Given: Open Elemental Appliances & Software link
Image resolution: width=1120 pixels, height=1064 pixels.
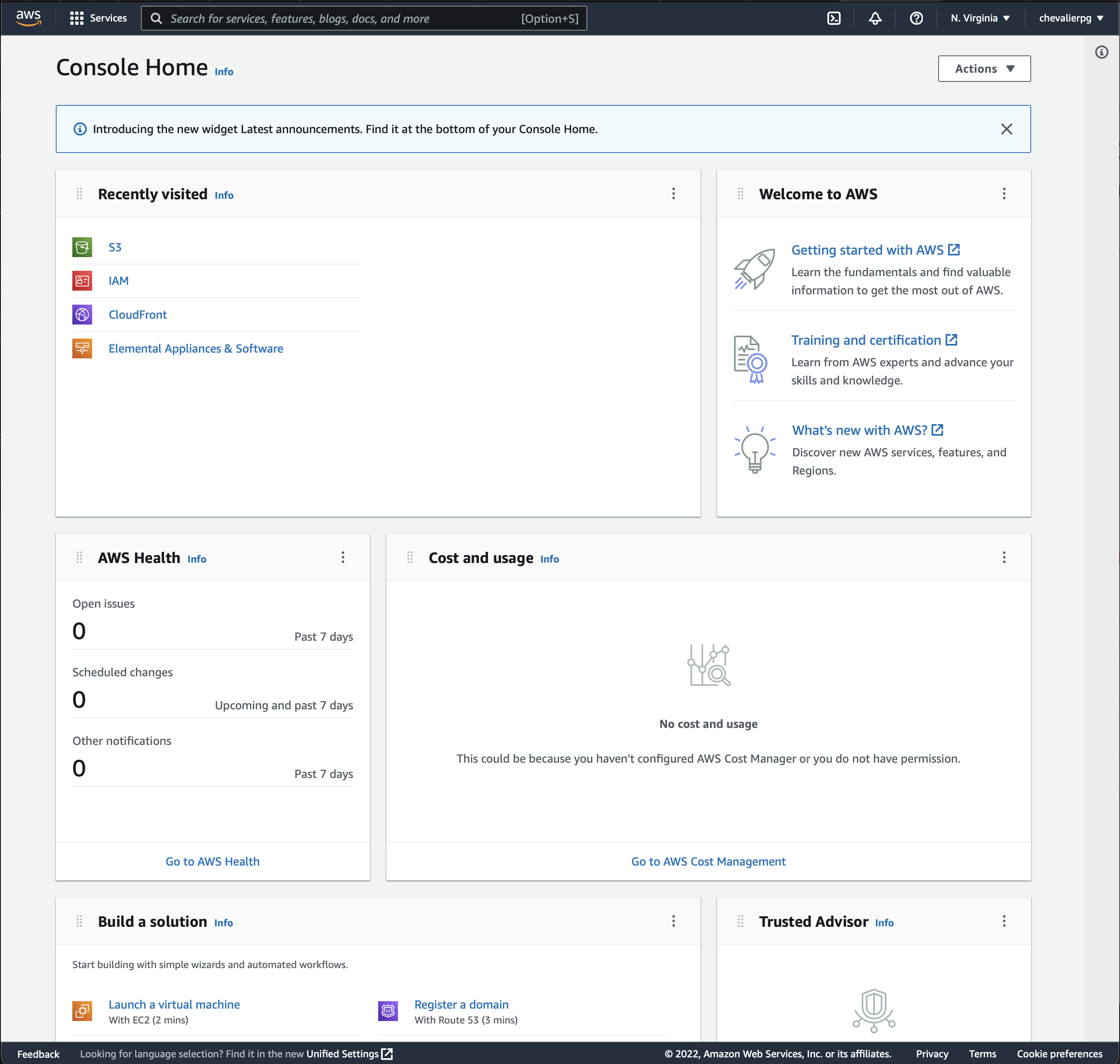Looking at the screenshot, I should pyautogui.click(x=195, y=349).
